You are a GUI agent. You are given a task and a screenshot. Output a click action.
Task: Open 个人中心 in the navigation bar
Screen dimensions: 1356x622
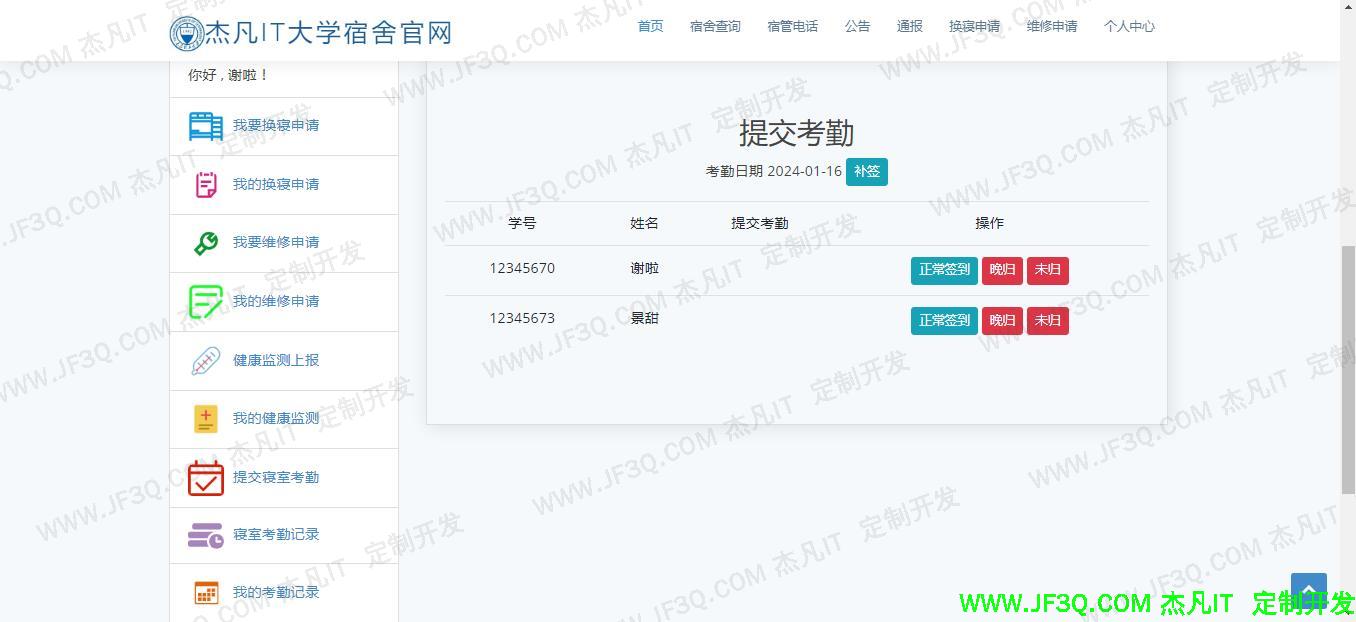[x=1129, y=26]
